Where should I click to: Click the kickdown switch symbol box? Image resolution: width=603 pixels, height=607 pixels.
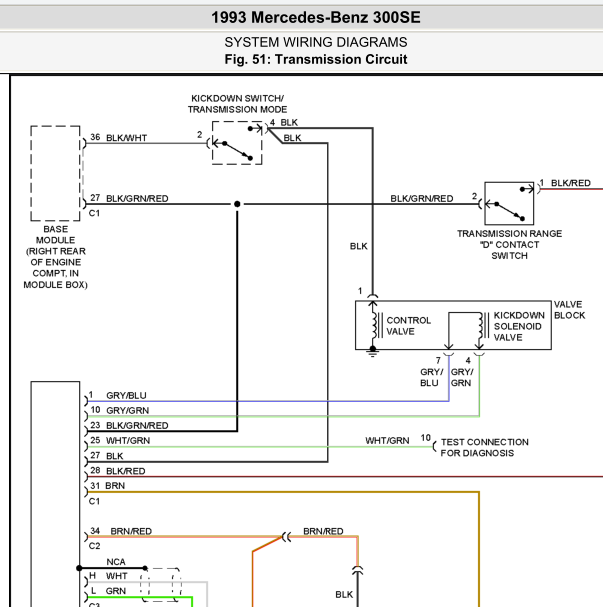[237, 143]
